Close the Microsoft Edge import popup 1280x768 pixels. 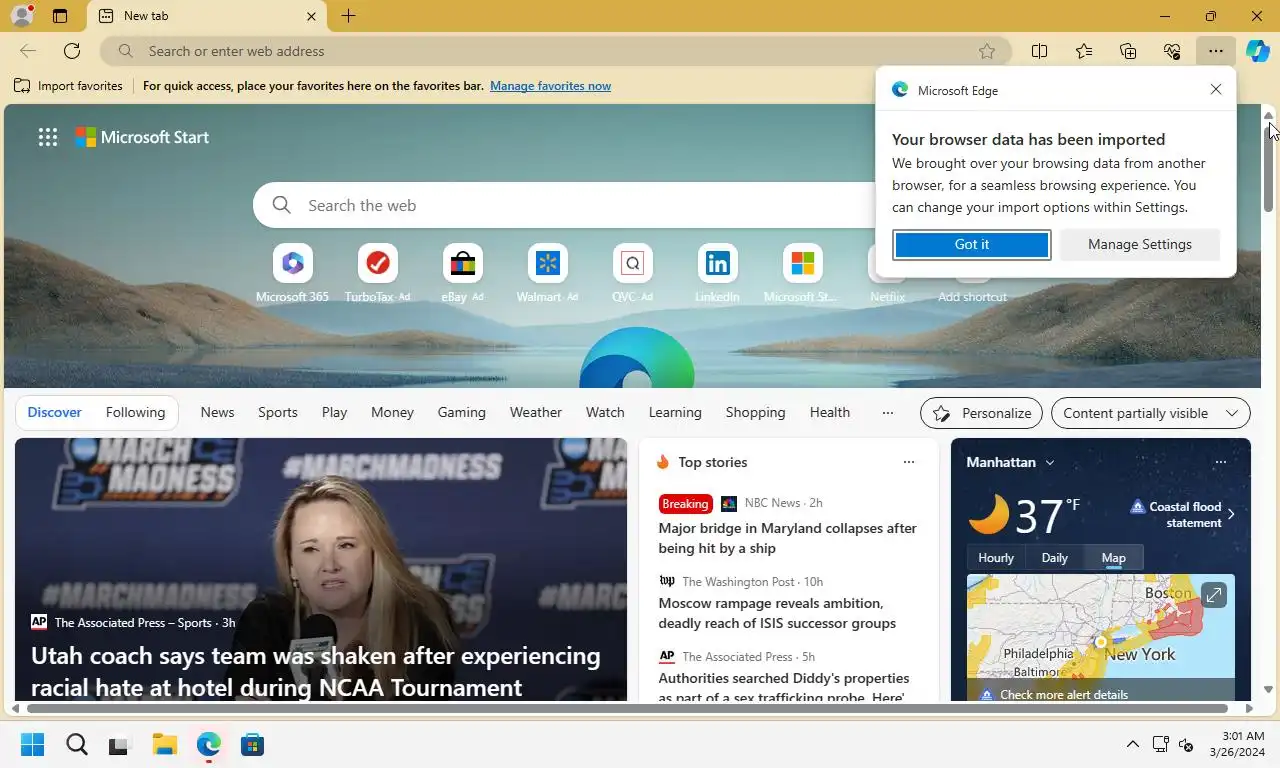tap(1216, 89)
